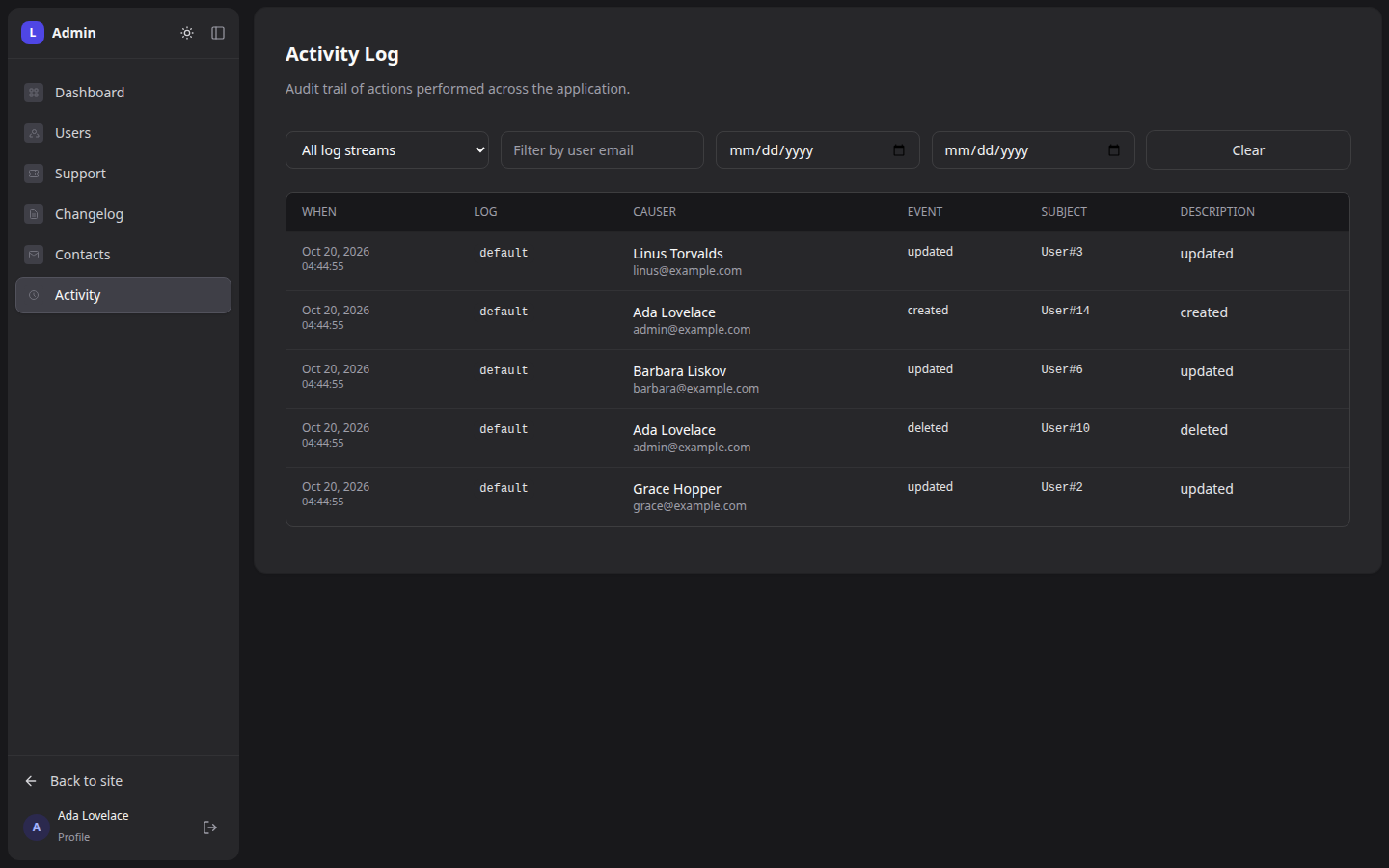Click the User#6 subject cell

[x=1062, y=369]
